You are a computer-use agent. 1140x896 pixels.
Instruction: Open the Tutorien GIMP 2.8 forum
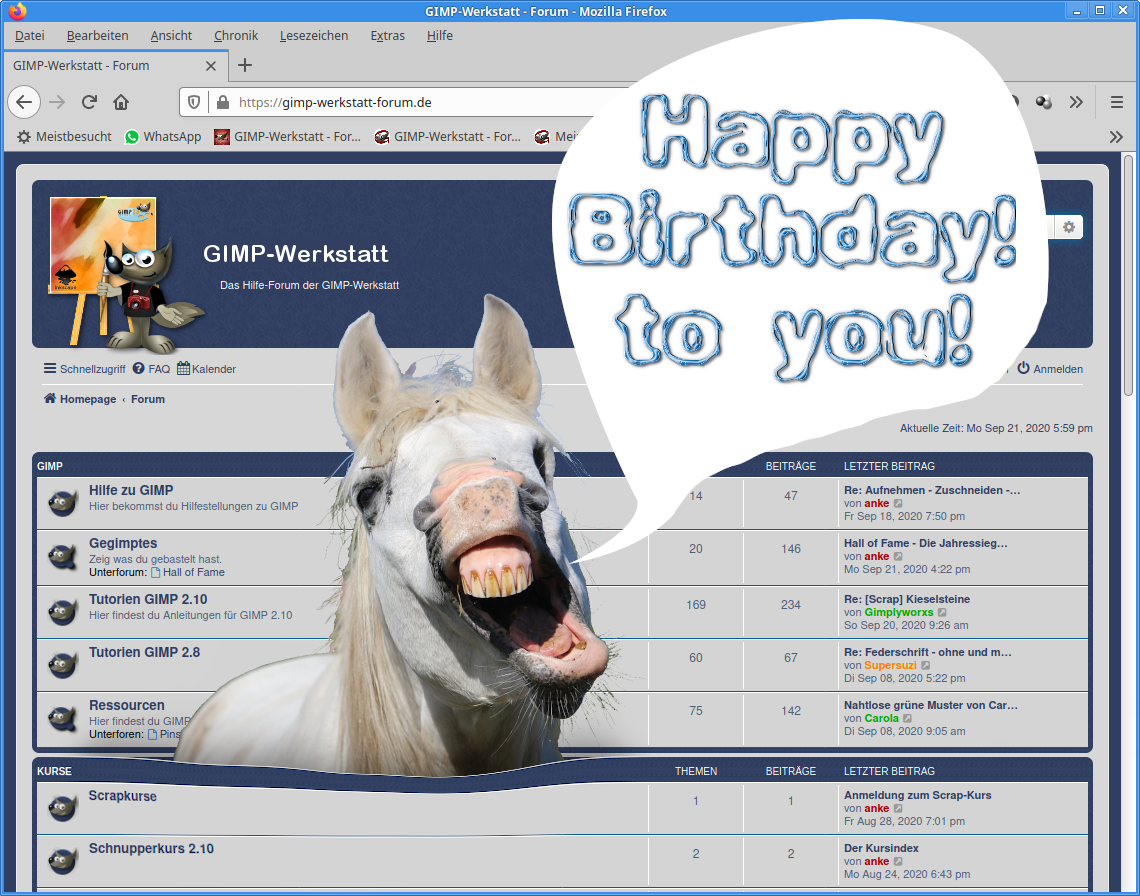145,652
